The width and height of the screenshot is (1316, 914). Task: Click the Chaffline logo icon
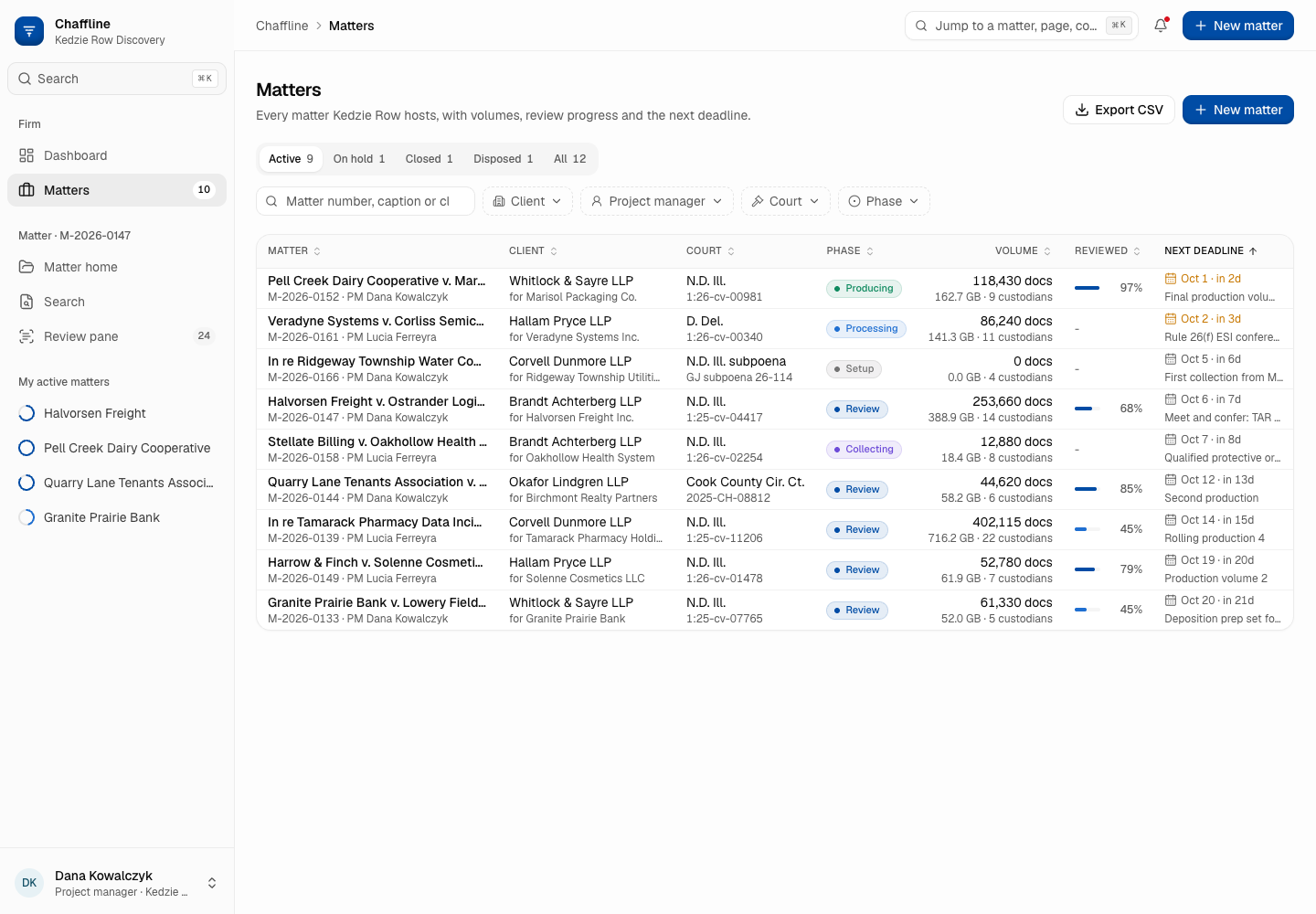click(29, 31)
